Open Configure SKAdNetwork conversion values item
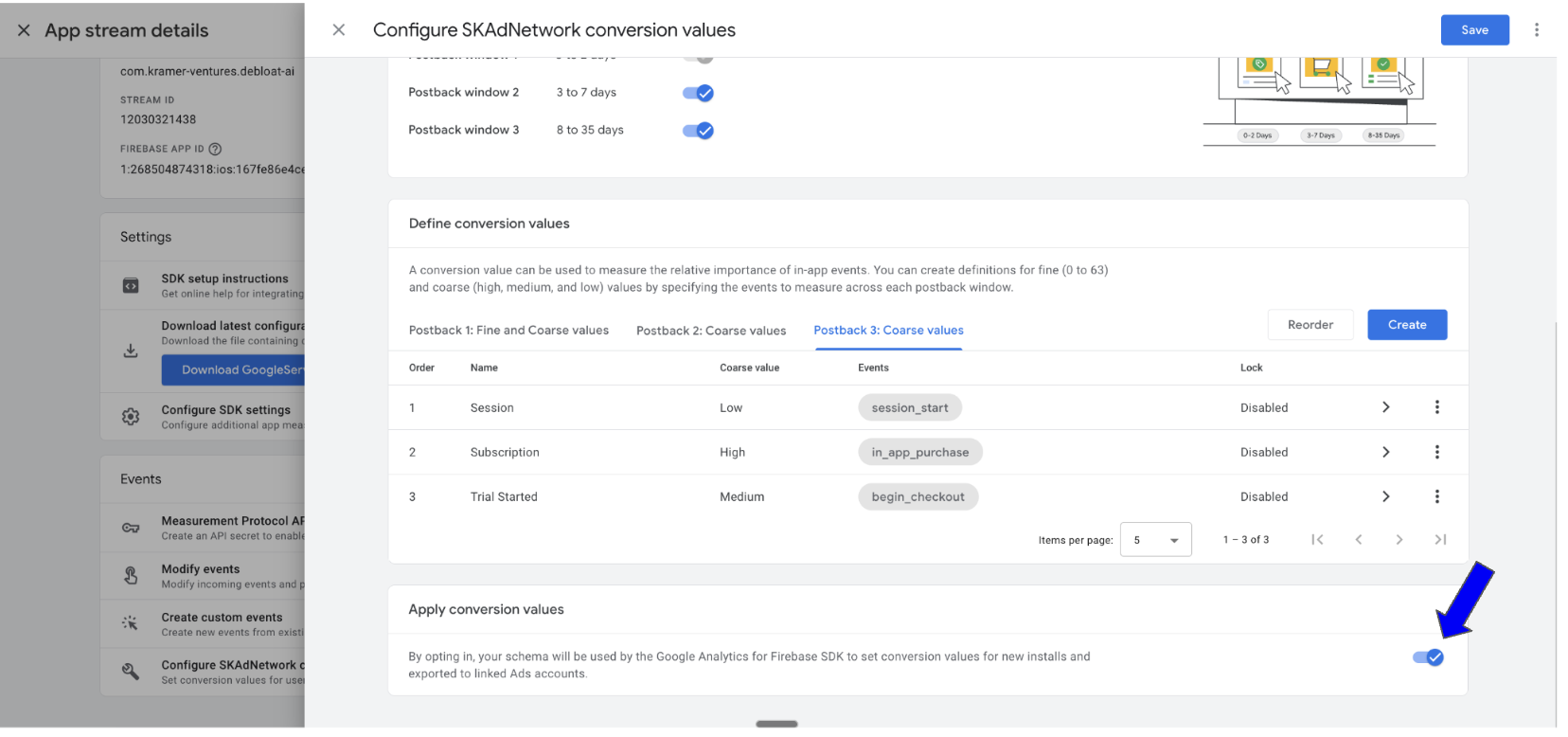This screenshot has height=737, width=1568. pyautogui.click(x=202, y=672)
